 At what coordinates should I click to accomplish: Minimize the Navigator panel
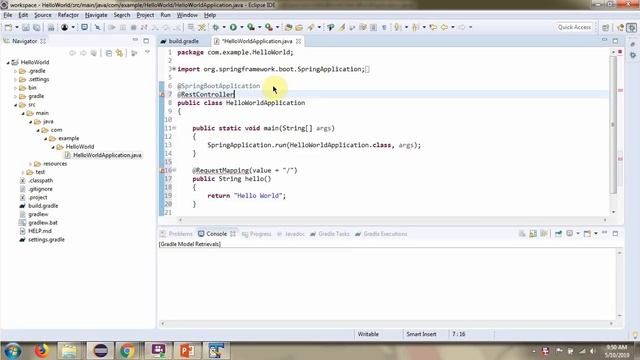click(x=135, y=40)
